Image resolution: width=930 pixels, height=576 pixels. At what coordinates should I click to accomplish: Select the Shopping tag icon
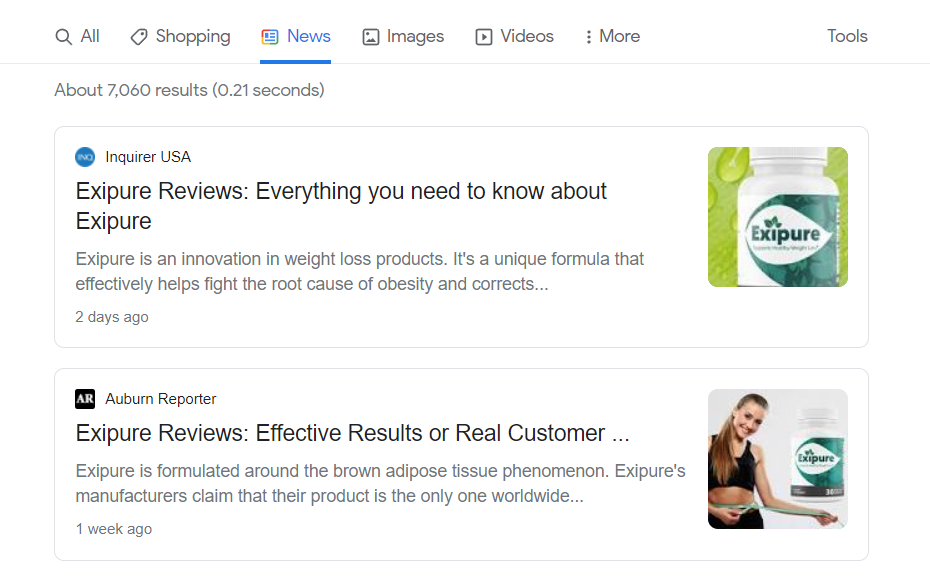point(137,36)
